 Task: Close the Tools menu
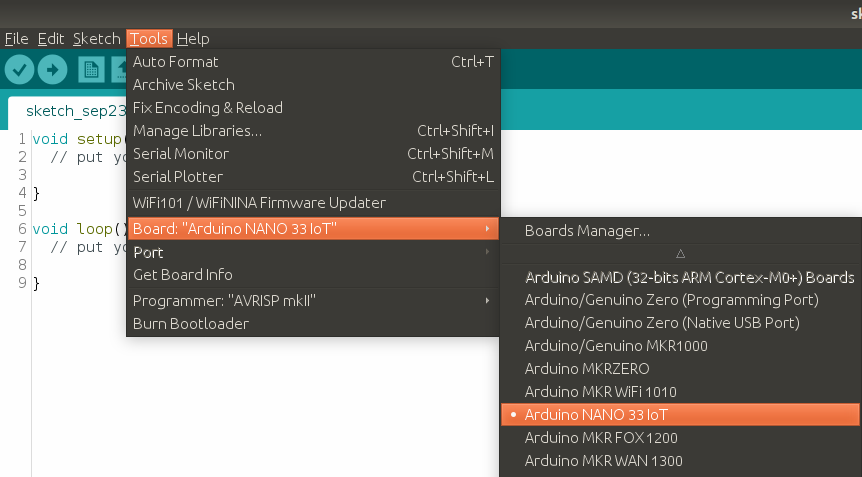(149, 38)
